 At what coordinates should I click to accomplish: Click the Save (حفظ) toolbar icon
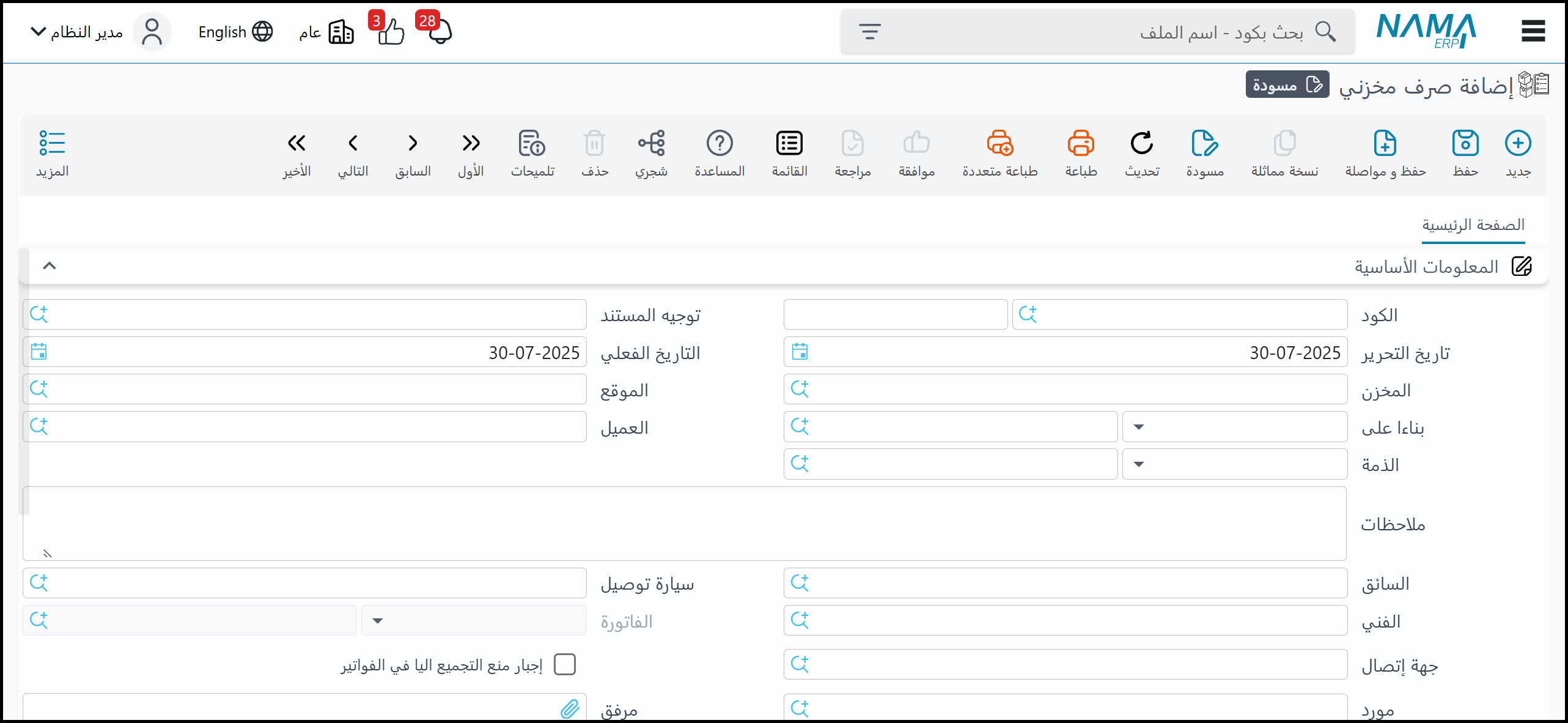[1465, 143]
